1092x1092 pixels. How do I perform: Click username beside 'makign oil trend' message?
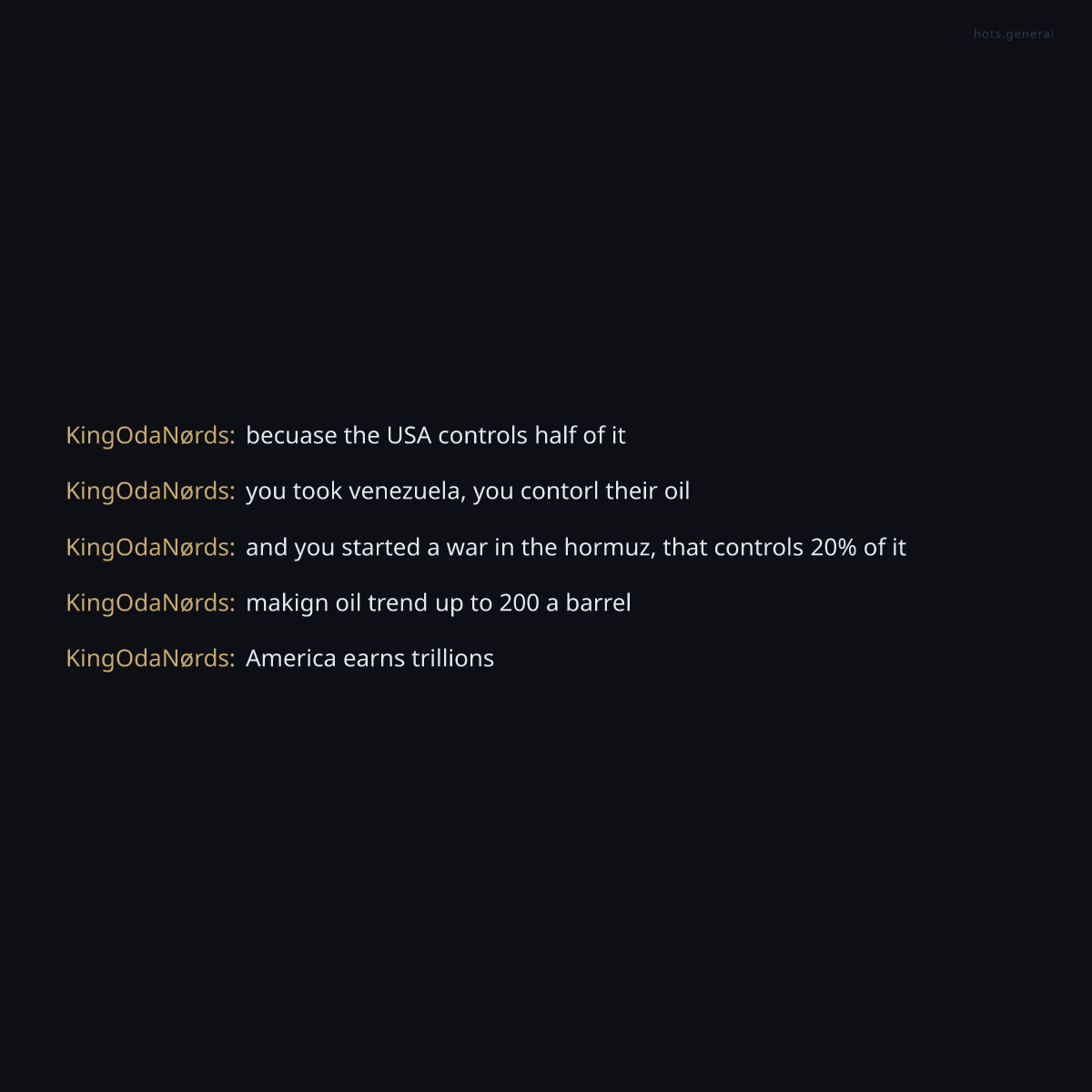[149, 603]
